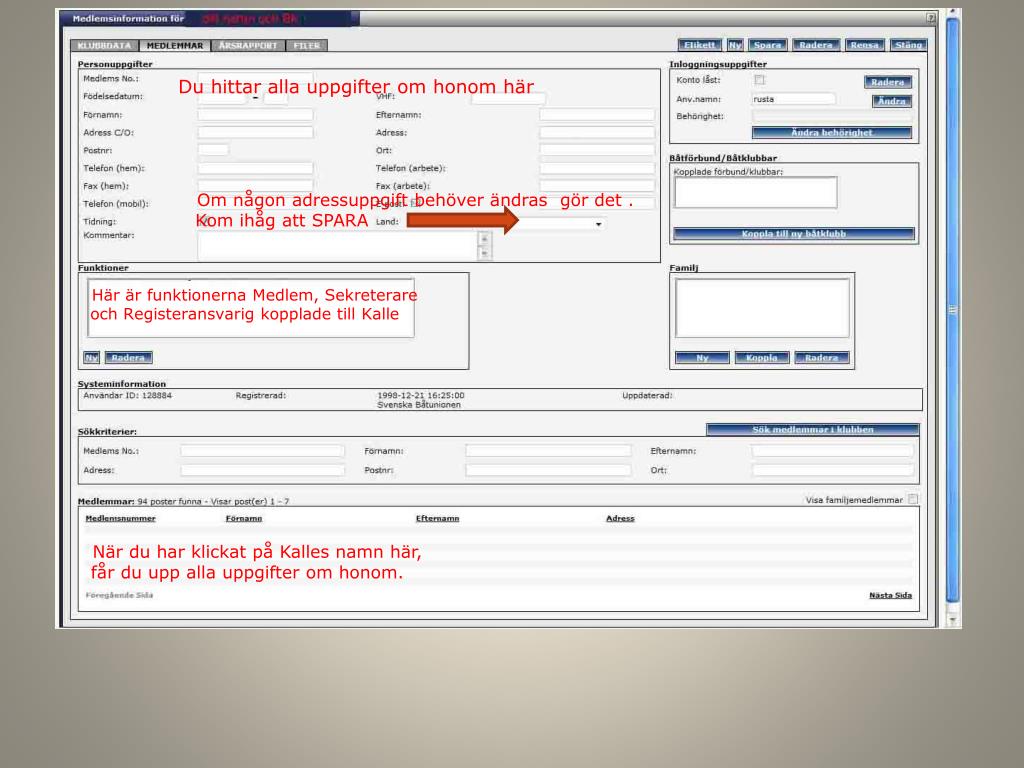Viewport: 1024px width, 768px height.
Task: Click the Anv.namn field containing rusta
Action: point(793,99)
